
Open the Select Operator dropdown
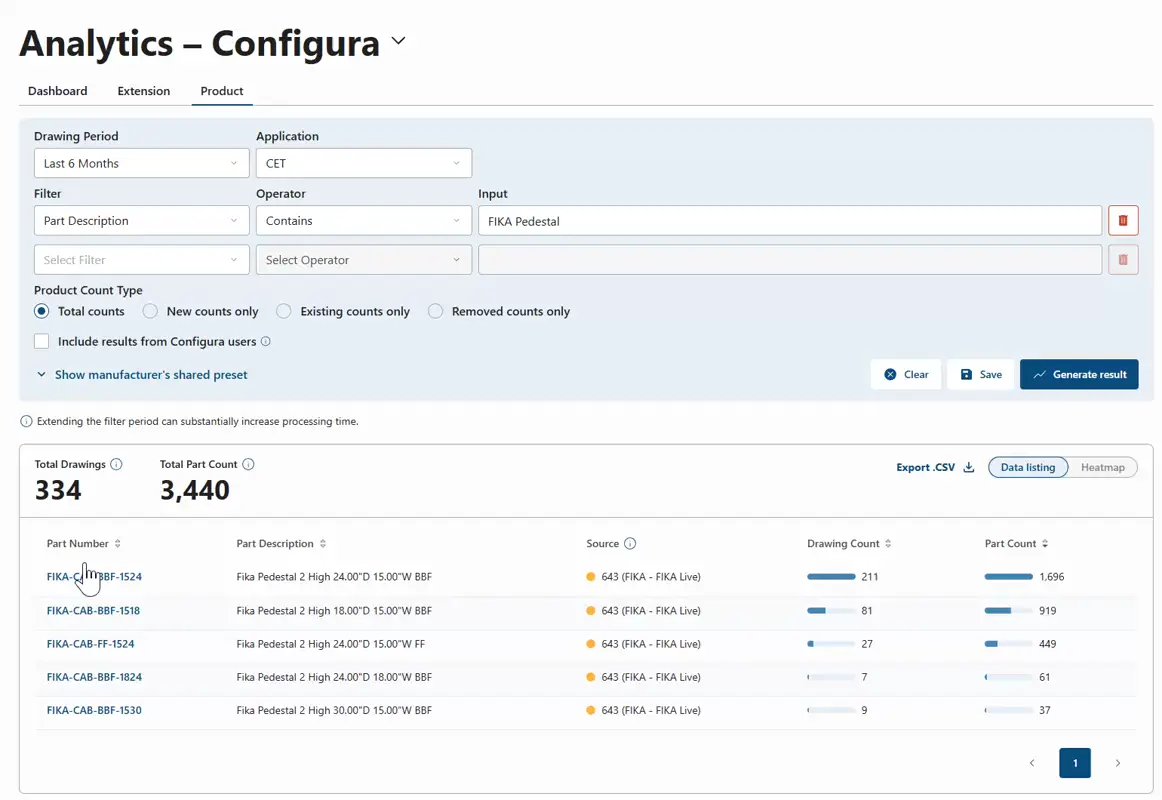pos(364,260)
